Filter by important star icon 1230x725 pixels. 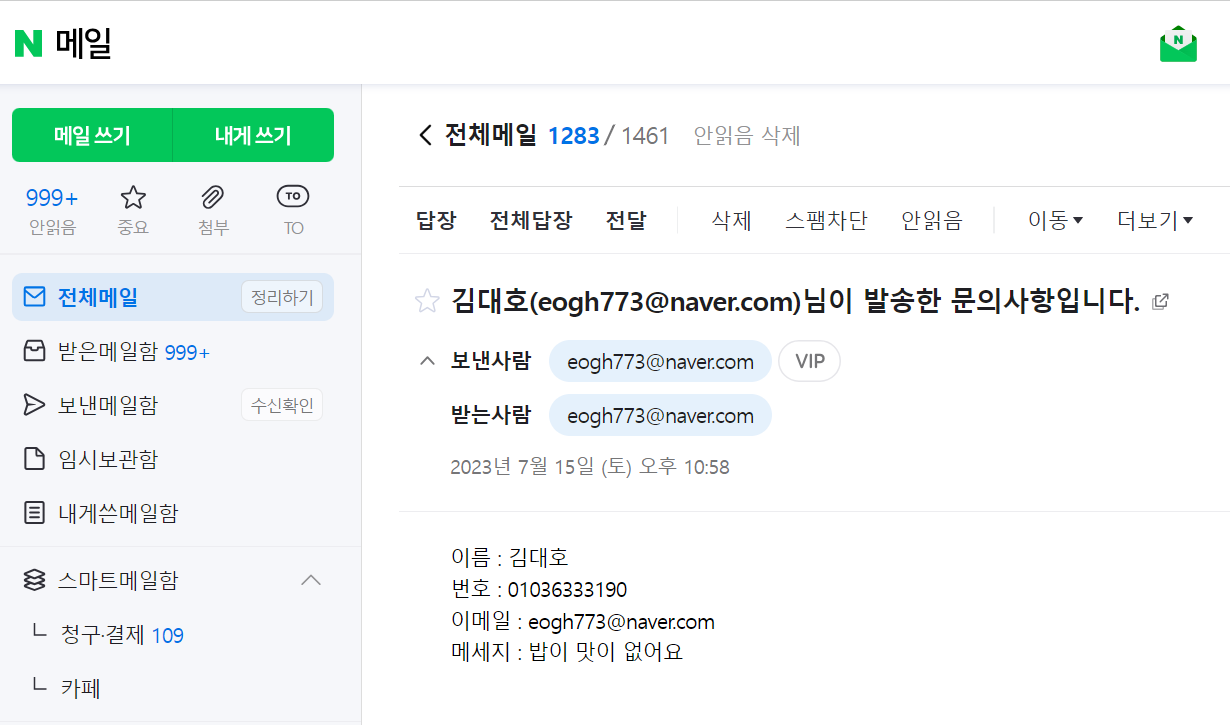point(133,210)
